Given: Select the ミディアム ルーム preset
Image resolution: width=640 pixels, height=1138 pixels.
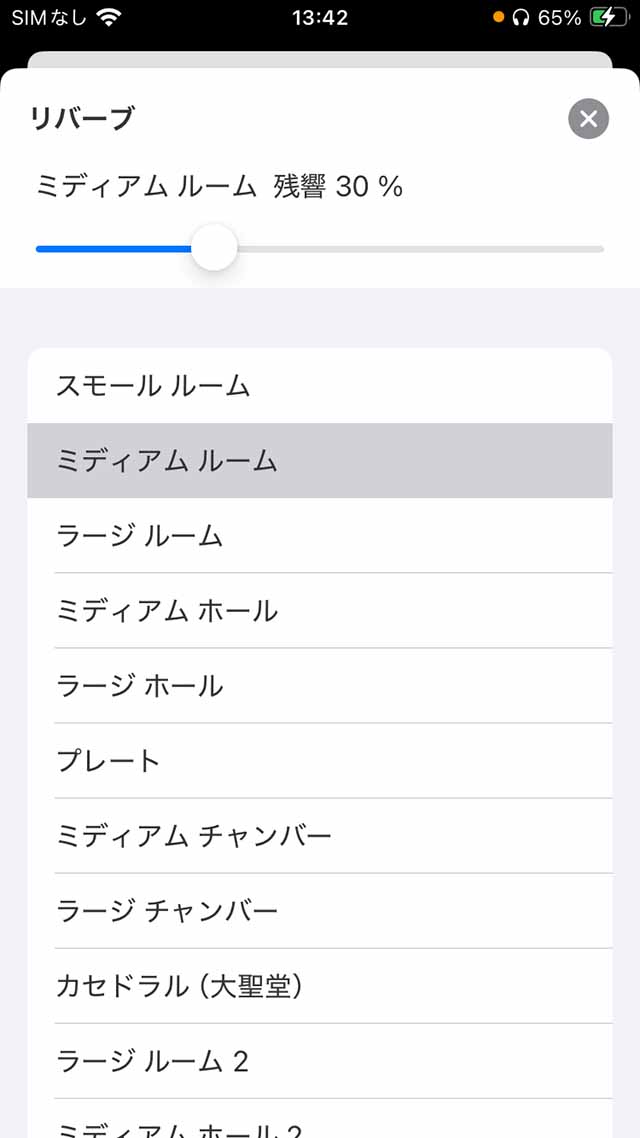Looking at the screenshot, I should coord(320,460).
